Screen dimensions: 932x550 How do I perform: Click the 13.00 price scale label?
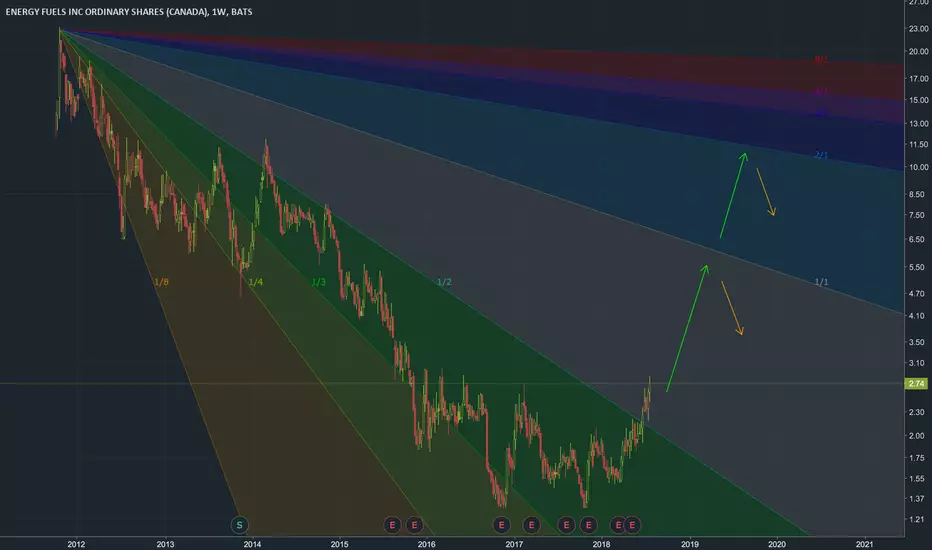tap(918, 124)
